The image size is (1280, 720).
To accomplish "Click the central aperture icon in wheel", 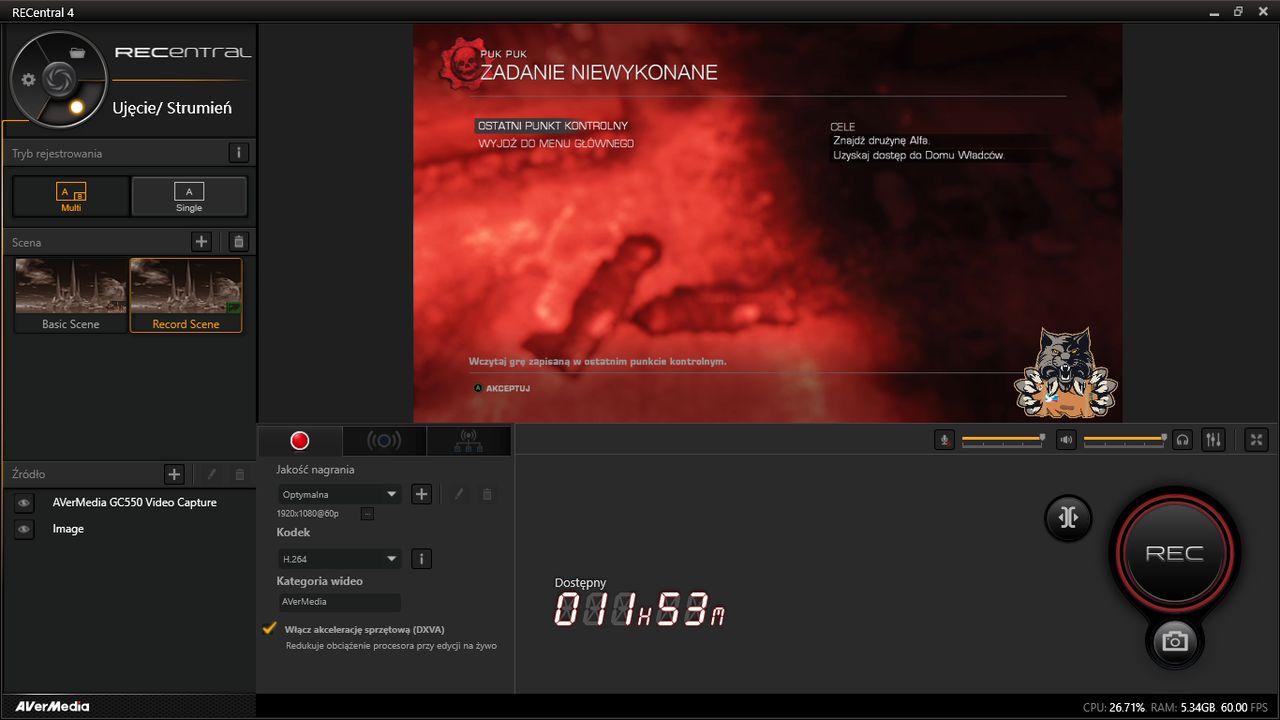I will (x=58, y=79).
